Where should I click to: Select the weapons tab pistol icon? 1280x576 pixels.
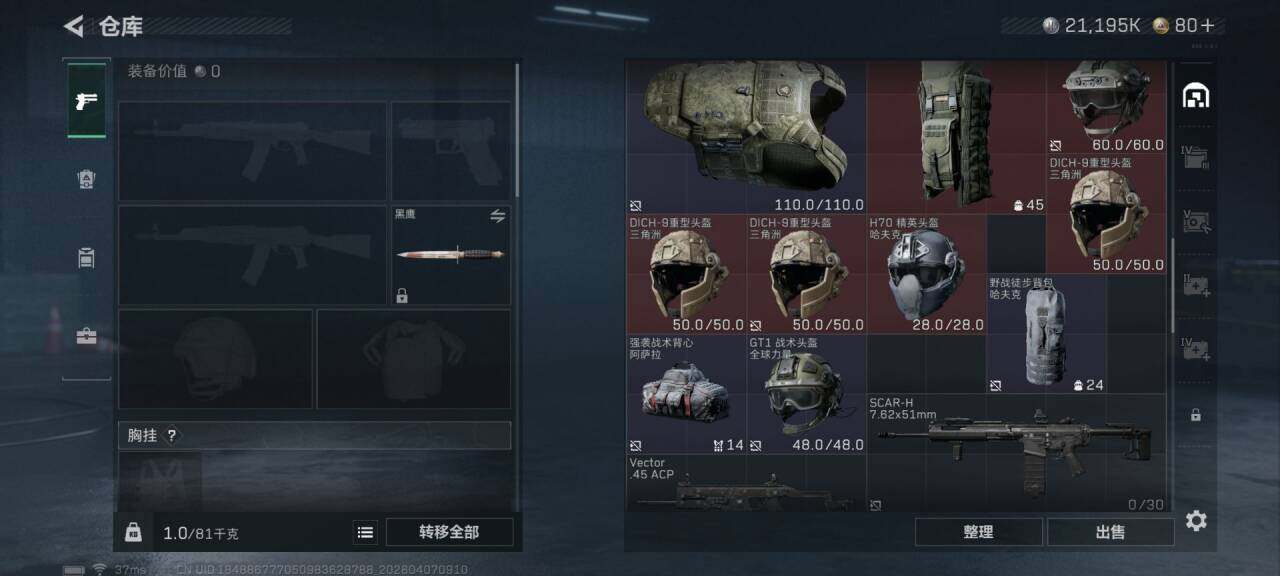(x=87, y=101)
